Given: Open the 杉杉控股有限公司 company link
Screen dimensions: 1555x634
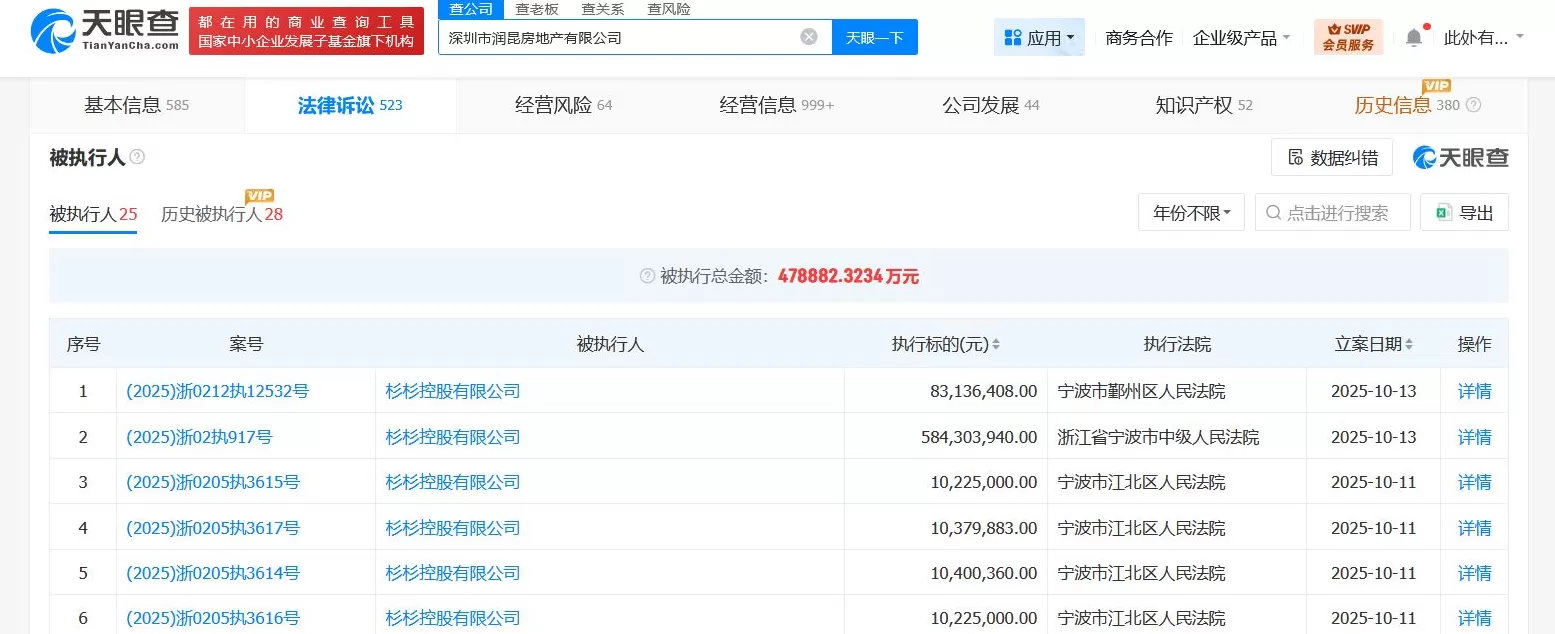Looking at the screenshot, I should tap(452, 391).
